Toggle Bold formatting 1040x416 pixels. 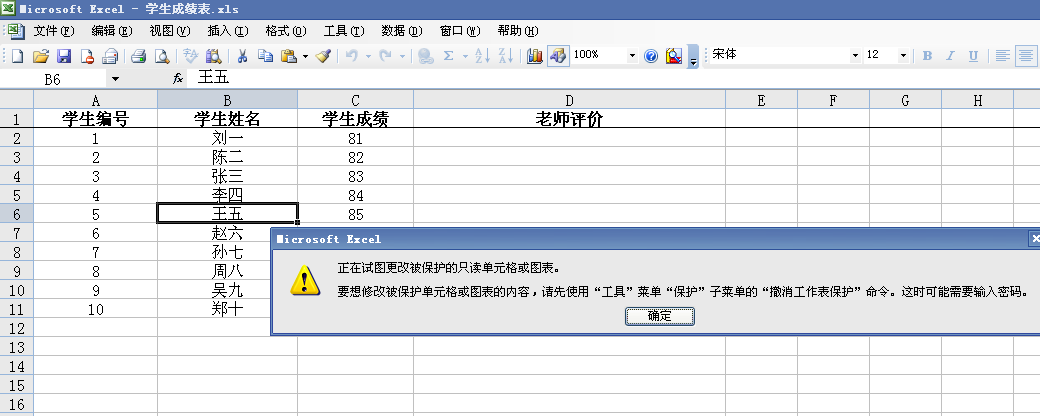(927, 56)
